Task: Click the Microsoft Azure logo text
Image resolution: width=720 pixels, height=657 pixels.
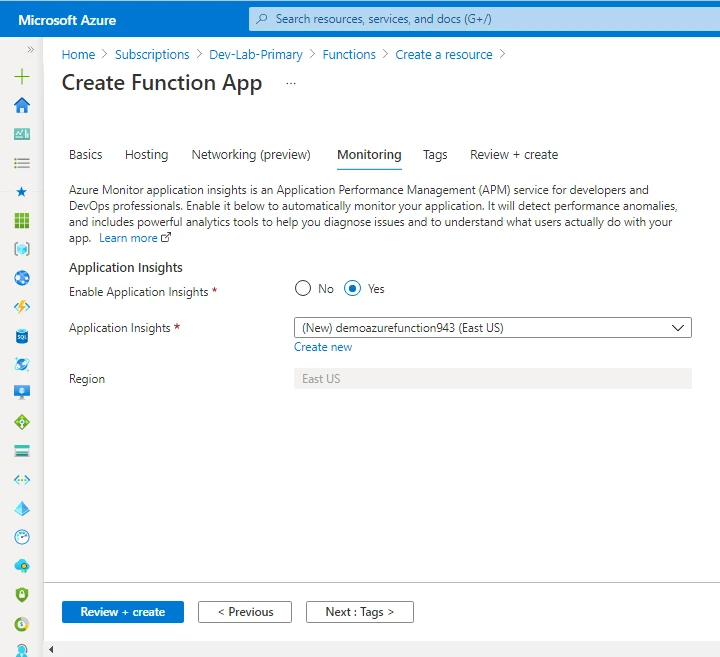Action: (67, 20)
